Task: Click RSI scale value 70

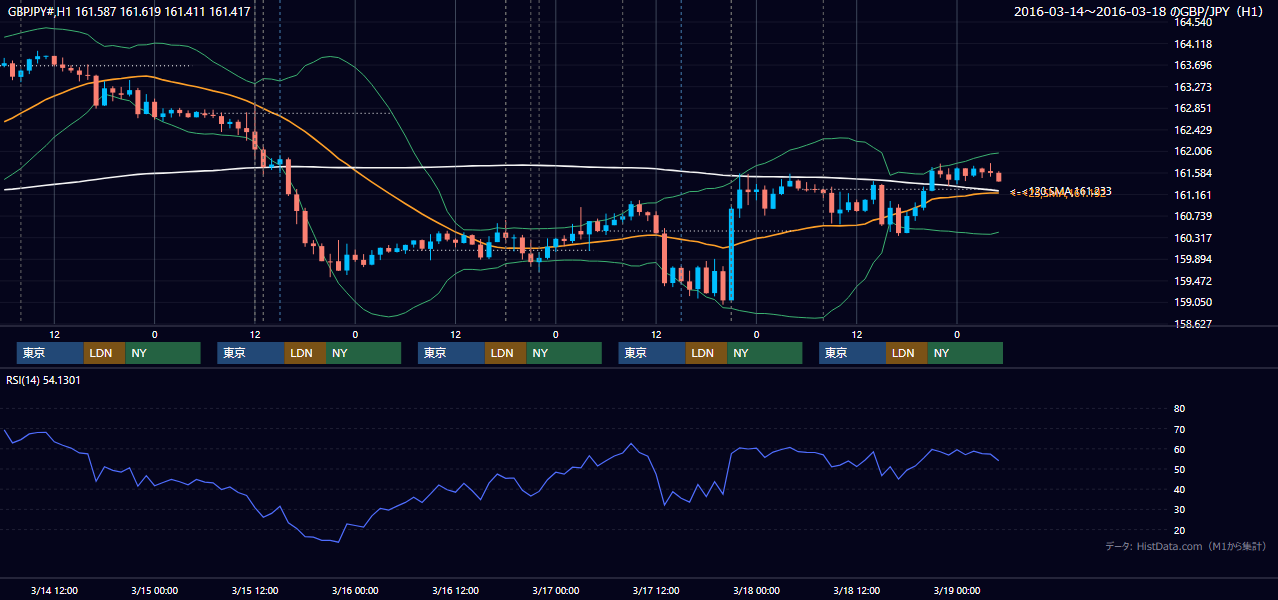Action: coord(1179,429)
